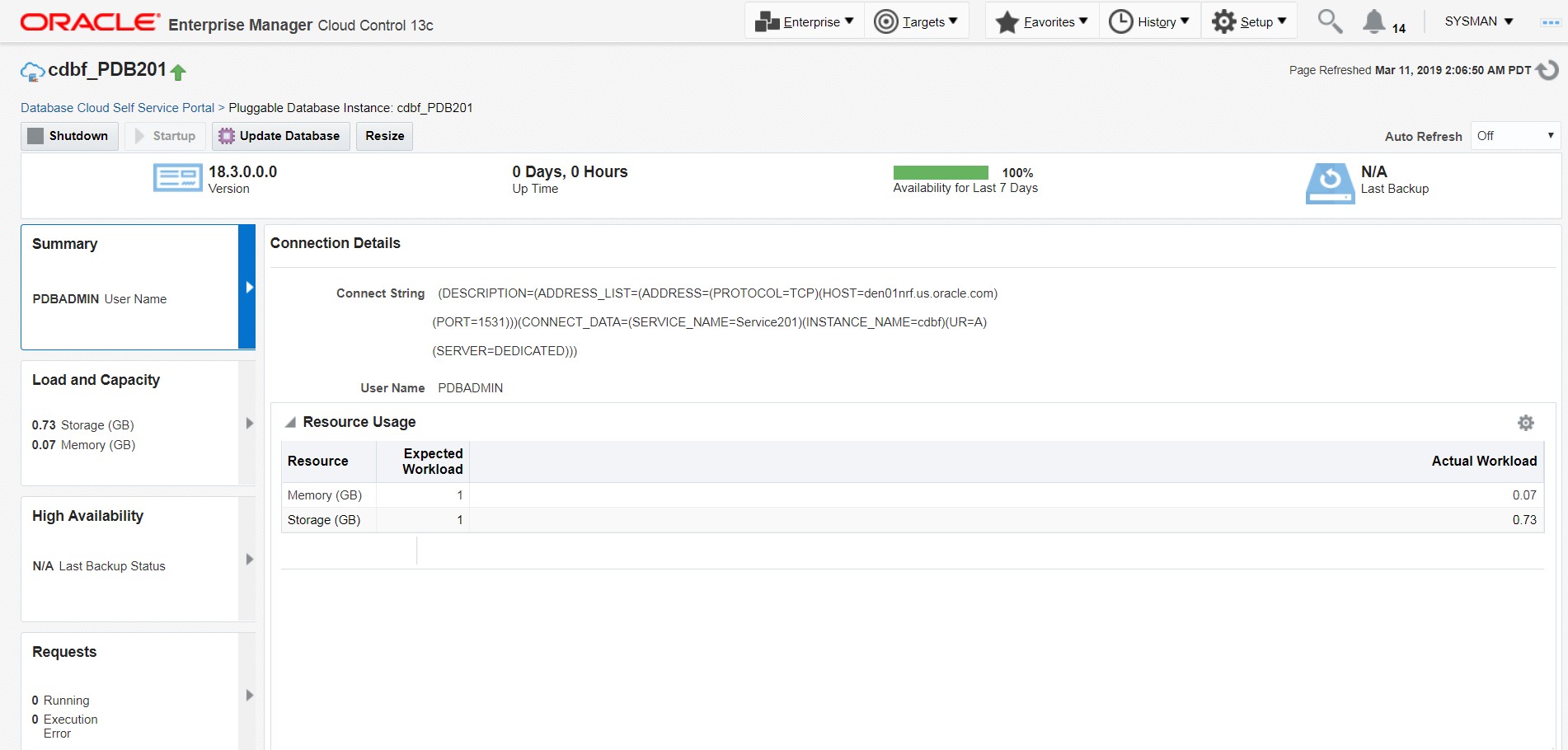Select the Storage (GB) table row

[x=913, y=520]
